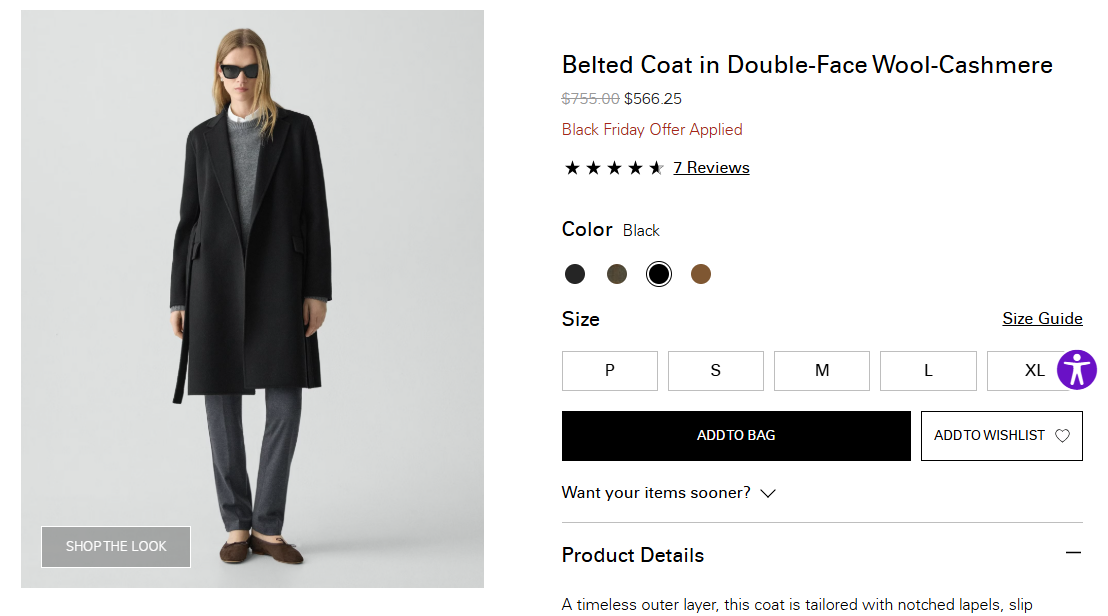The image size is (1108, 616).
Task: Open the accessibility widget icon
Action: [x=1076, y=370]
